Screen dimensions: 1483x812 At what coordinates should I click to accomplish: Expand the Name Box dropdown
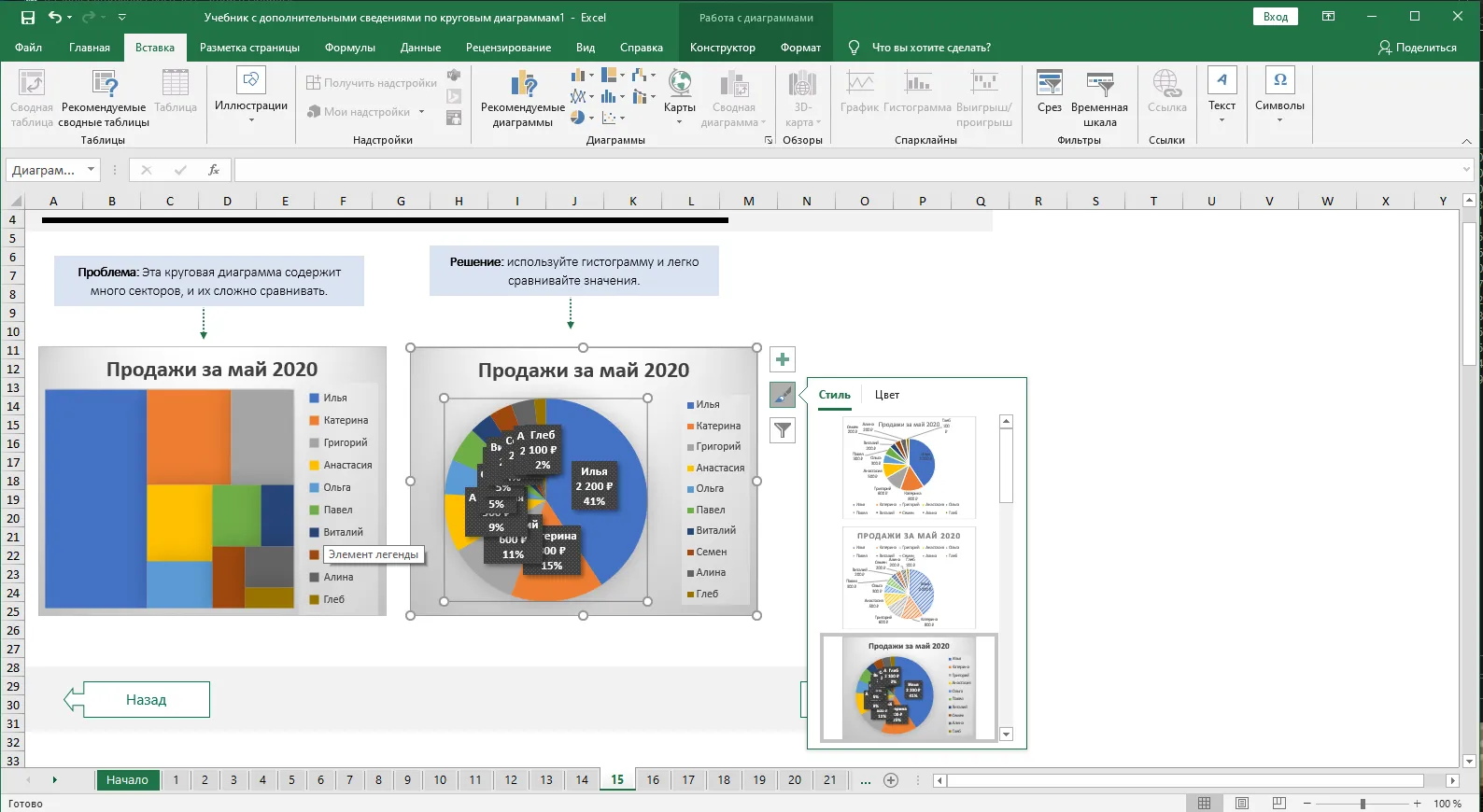pos(91,170)
